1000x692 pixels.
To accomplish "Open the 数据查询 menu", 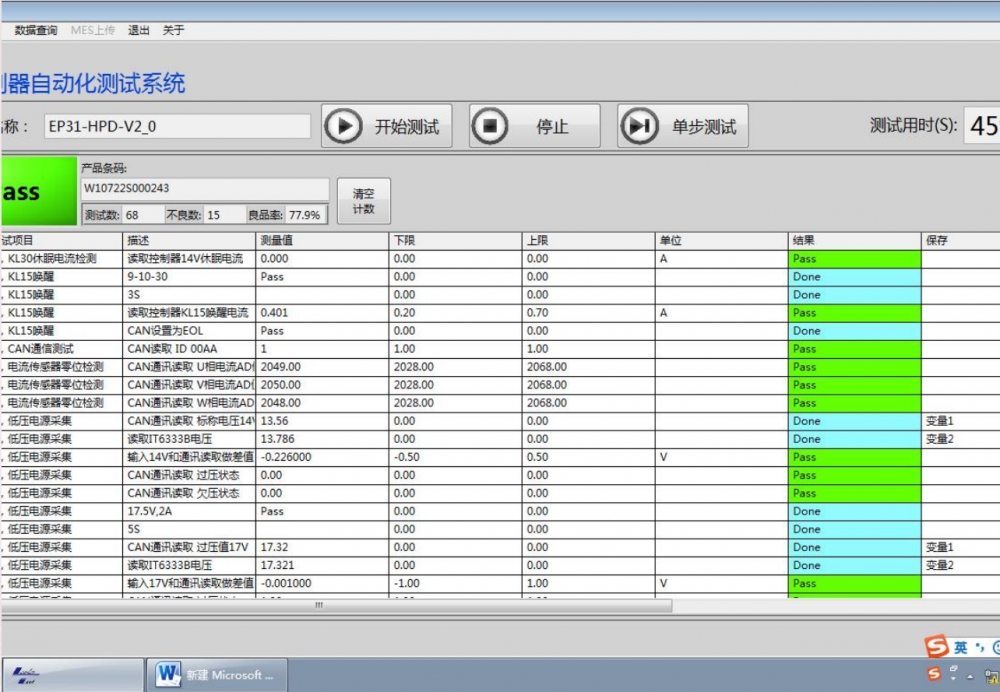I will pos(36,30).
